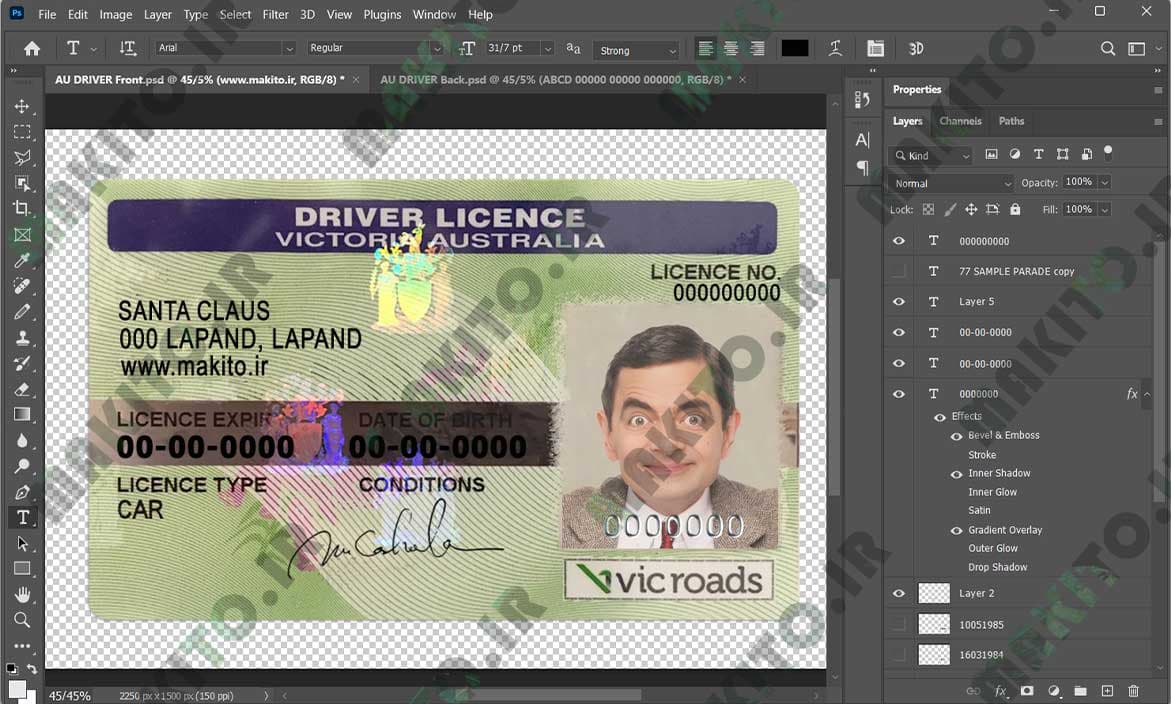This screenshot has height=704, width=1171.
Task: Select the Clone Stamp tool
Action: point(22,337)
